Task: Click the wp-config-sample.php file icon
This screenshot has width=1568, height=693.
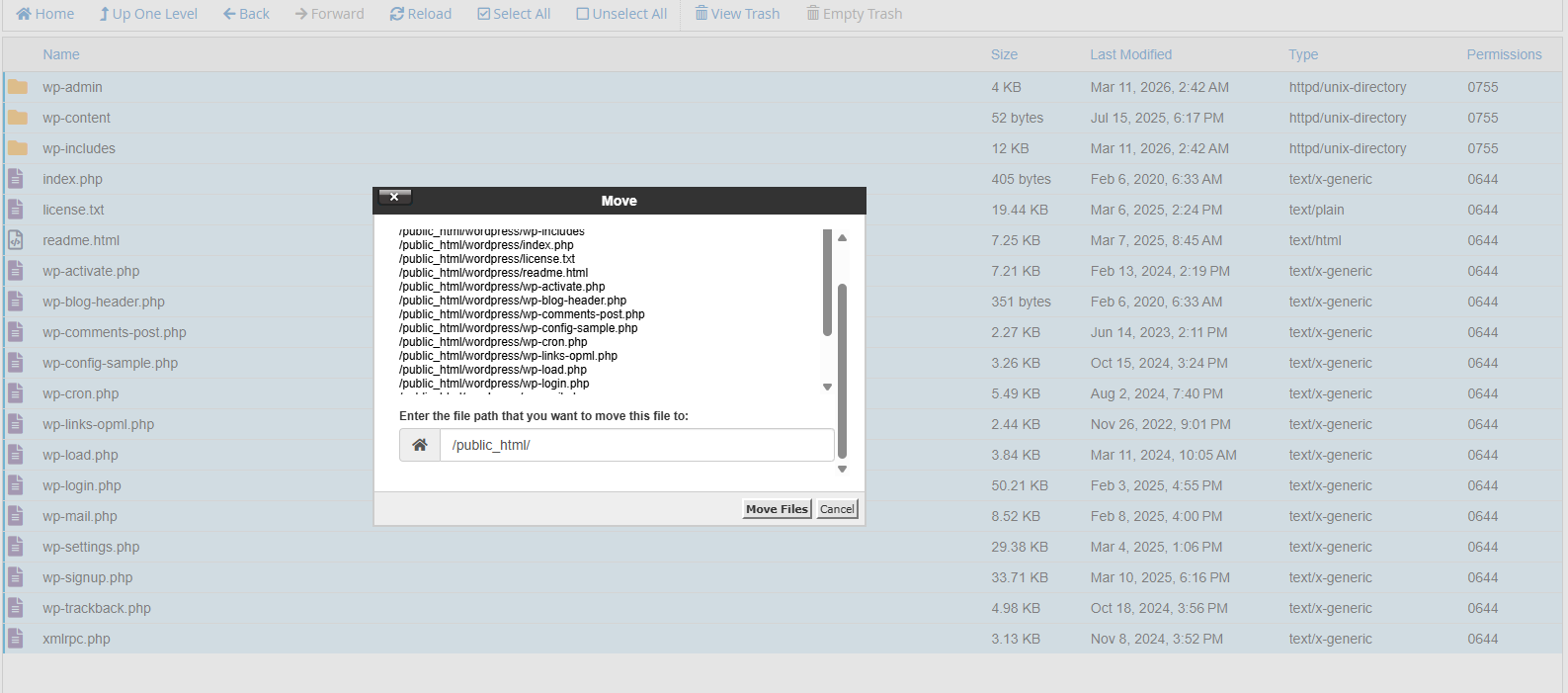Action: tap(16, 363)
